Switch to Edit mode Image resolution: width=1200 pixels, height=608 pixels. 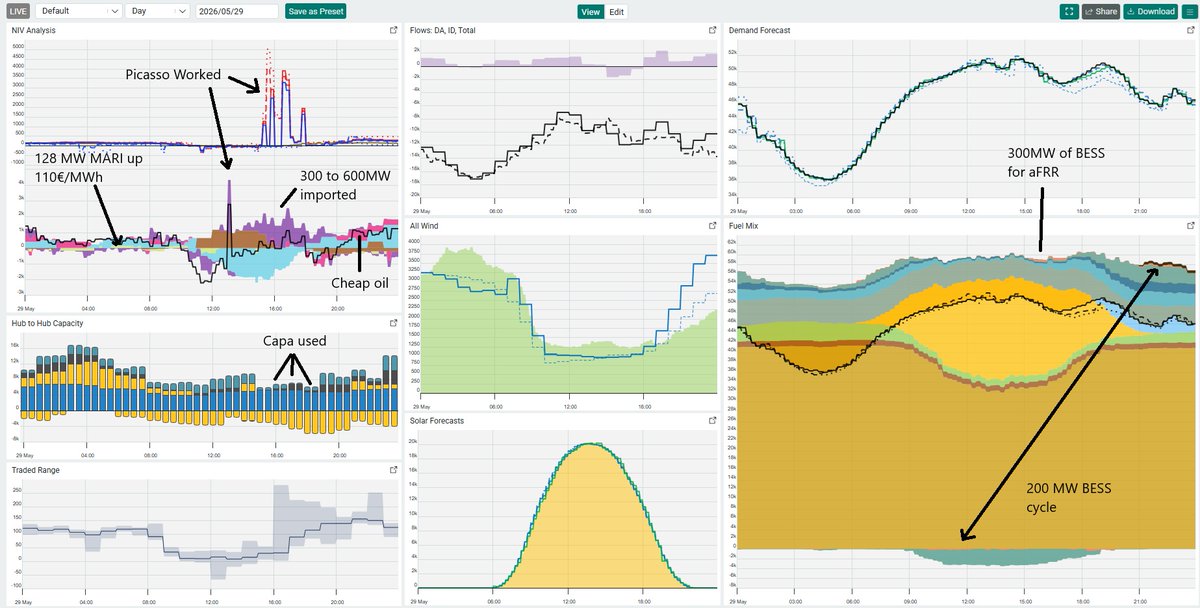click(x=617, y=12)
